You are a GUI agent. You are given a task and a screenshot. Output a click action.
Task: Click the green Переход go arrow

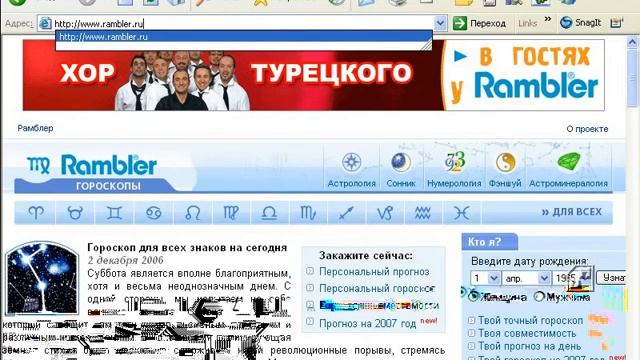click(460, 23)
